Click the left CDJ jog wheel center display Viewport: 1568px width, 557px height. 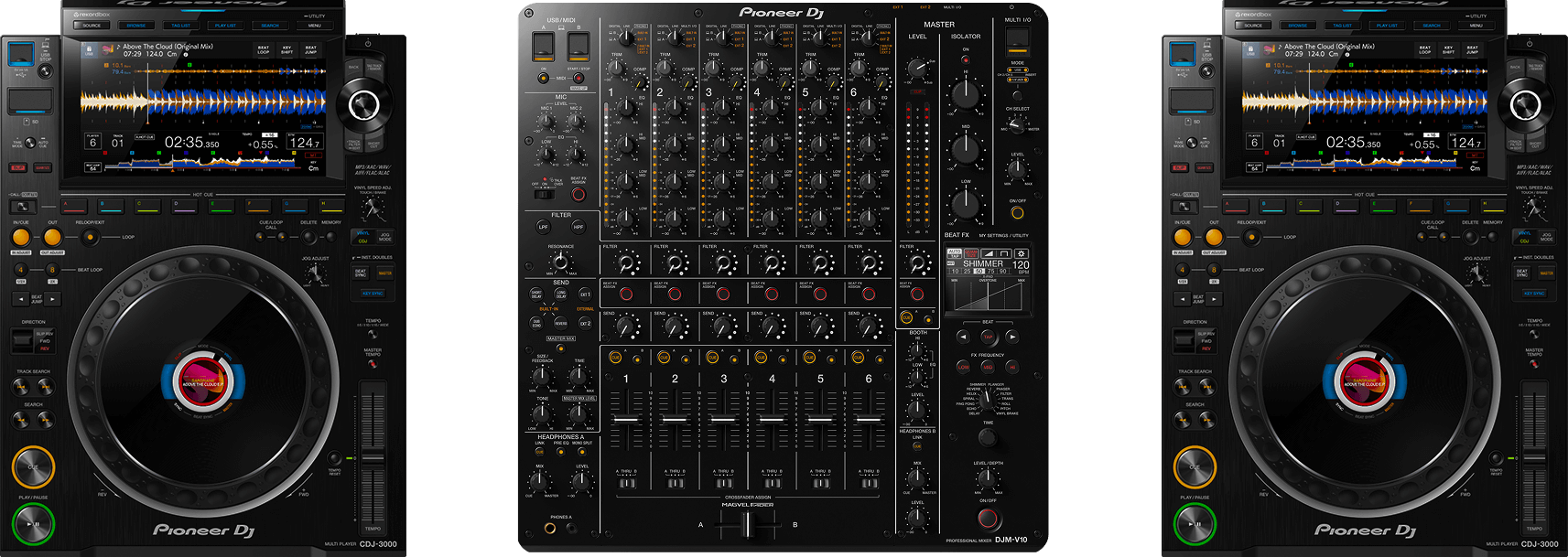coord(203,381)
